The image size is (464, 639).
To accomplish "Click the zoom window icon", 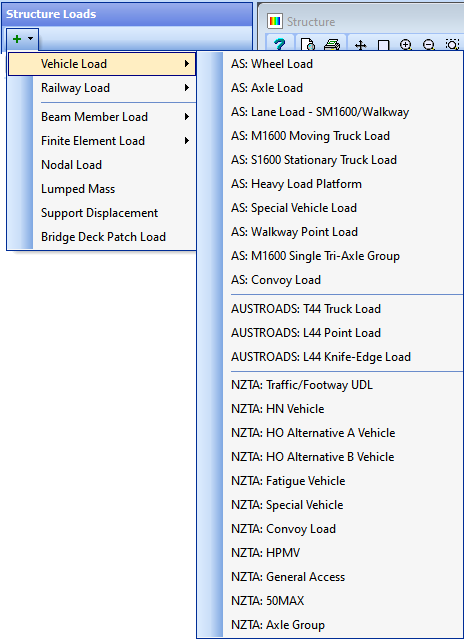I will (452, 44).
